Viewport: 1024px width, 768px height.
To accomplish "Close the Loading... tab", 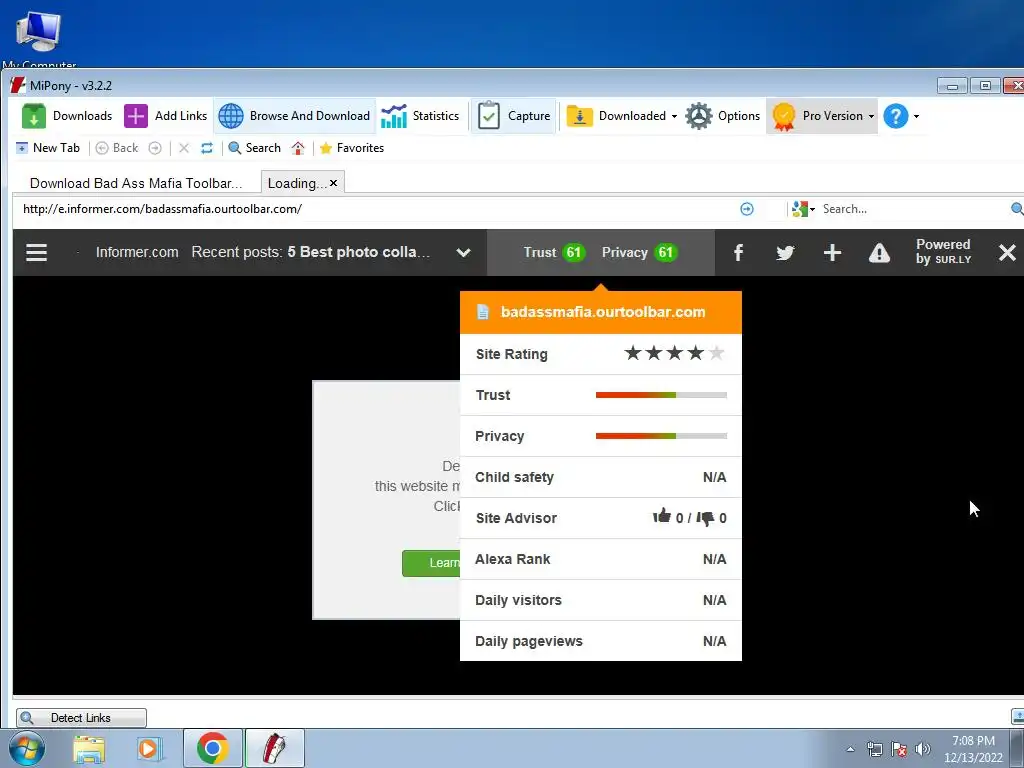I will [x=333, y=184].
